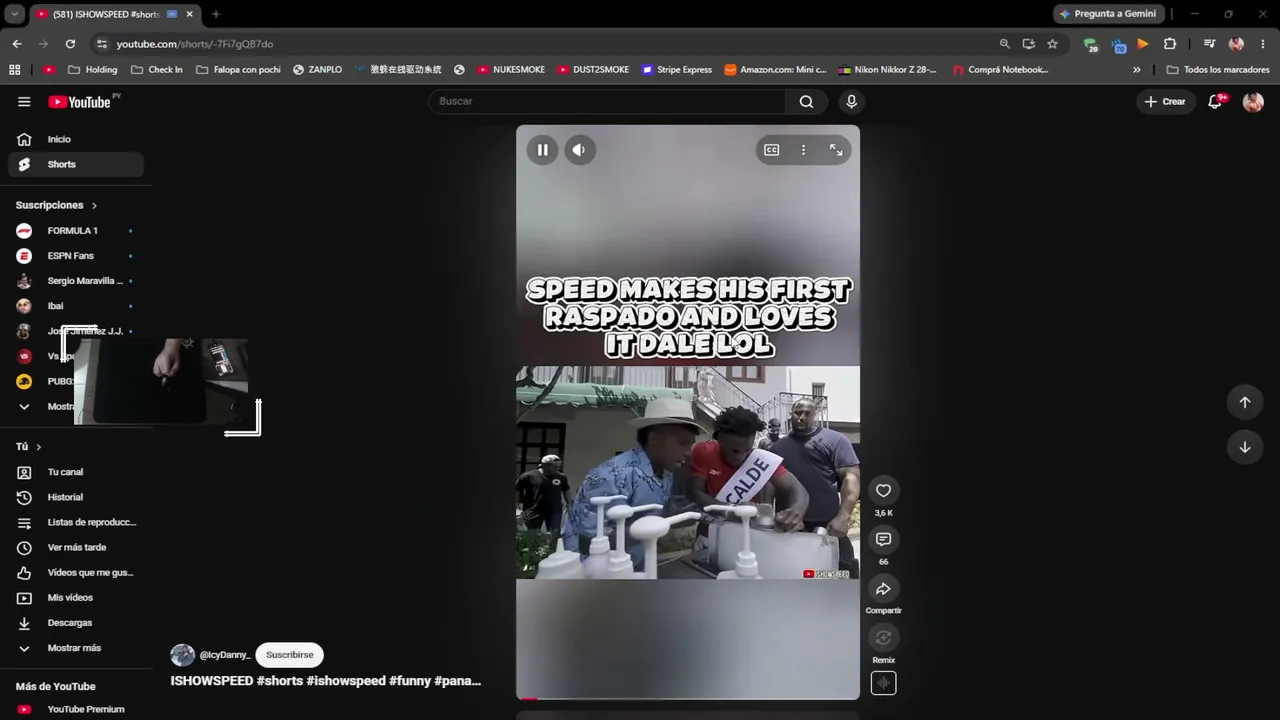
Task: Open the Check In bookmarks folder
Action: click(x=157, y=70)
